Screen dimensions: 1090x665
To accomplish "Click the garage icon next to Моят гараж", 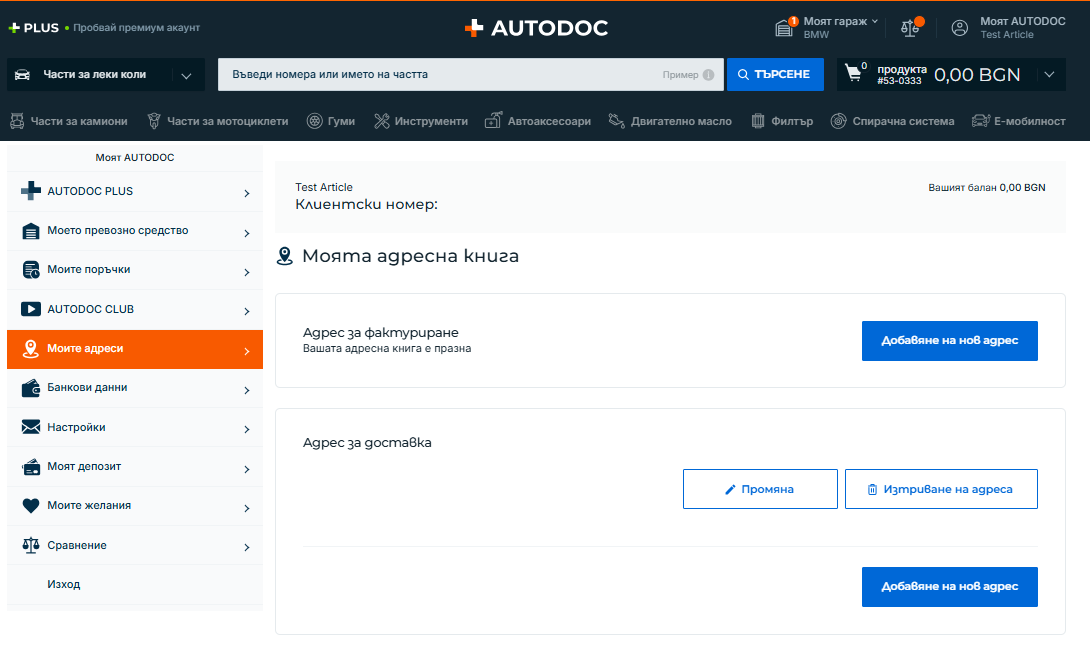I will point(785,28).
